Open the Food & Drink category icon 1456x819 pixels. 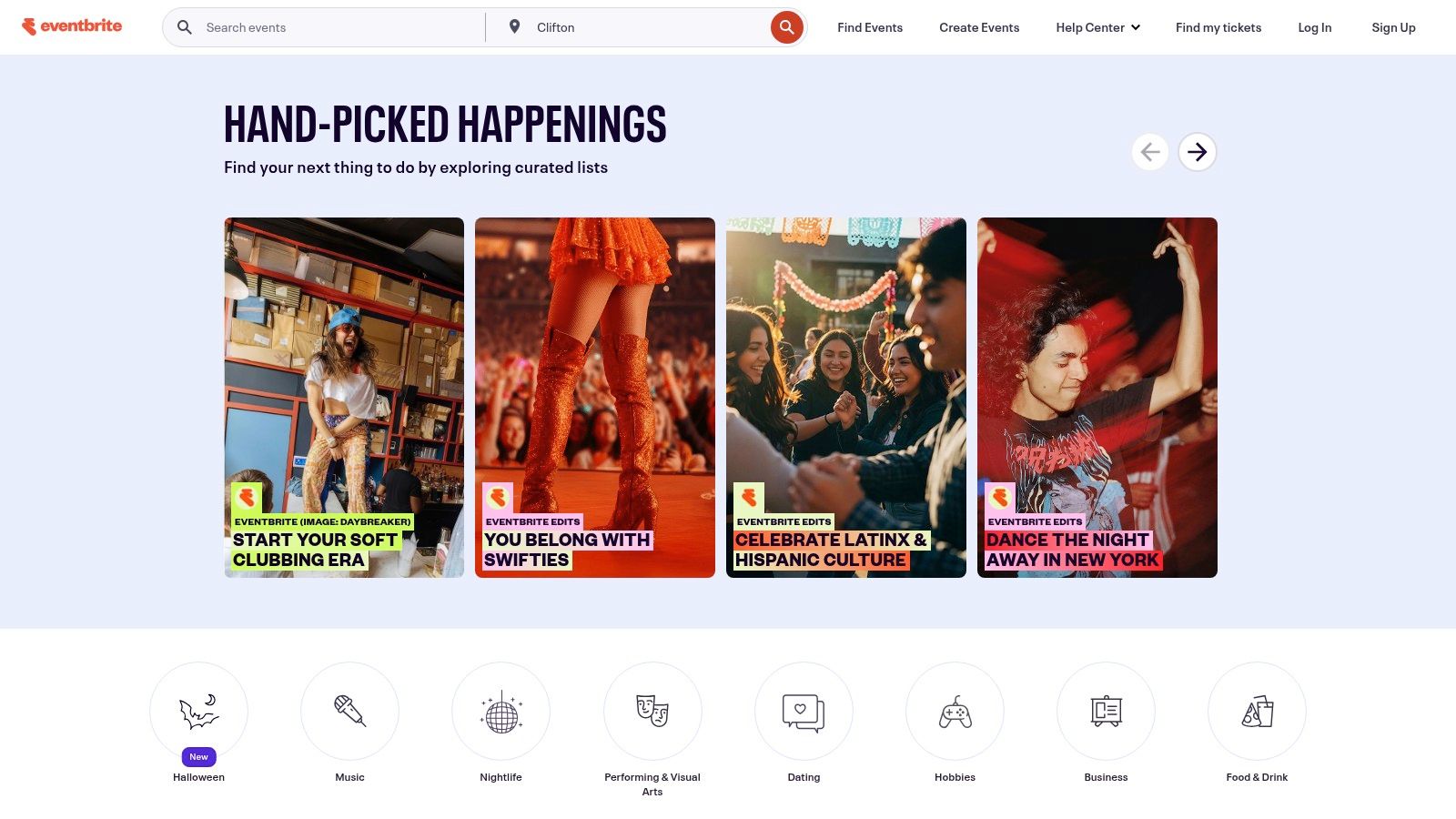pyautogui.click(x=1257, y=711)
